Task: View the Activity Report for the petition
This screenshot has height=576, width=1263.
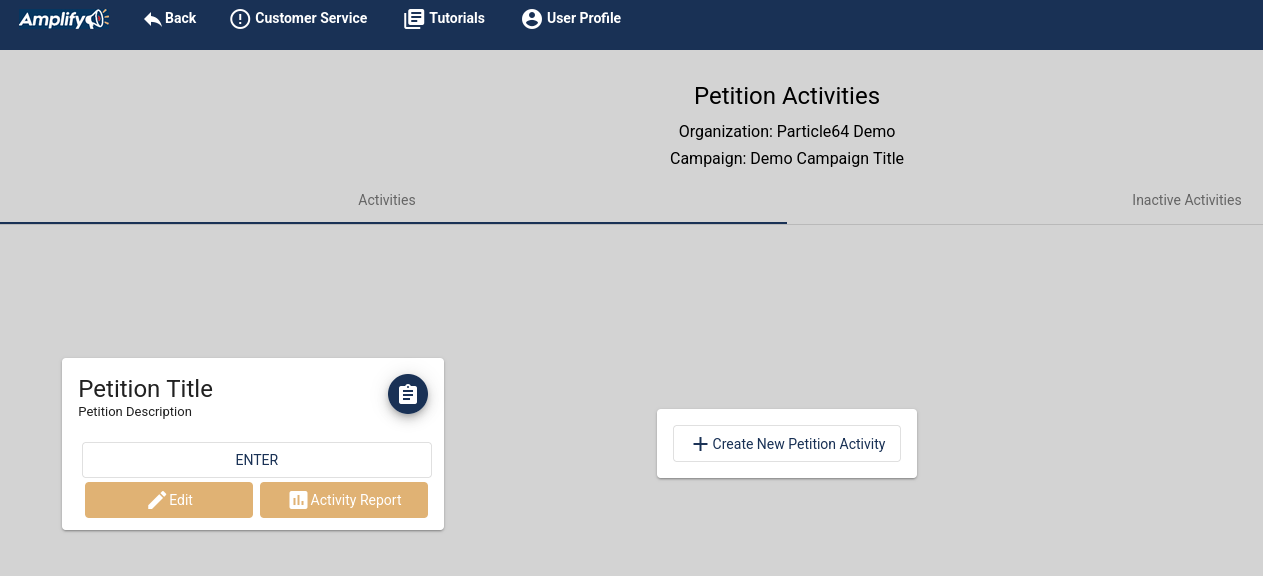Action: 344,499
